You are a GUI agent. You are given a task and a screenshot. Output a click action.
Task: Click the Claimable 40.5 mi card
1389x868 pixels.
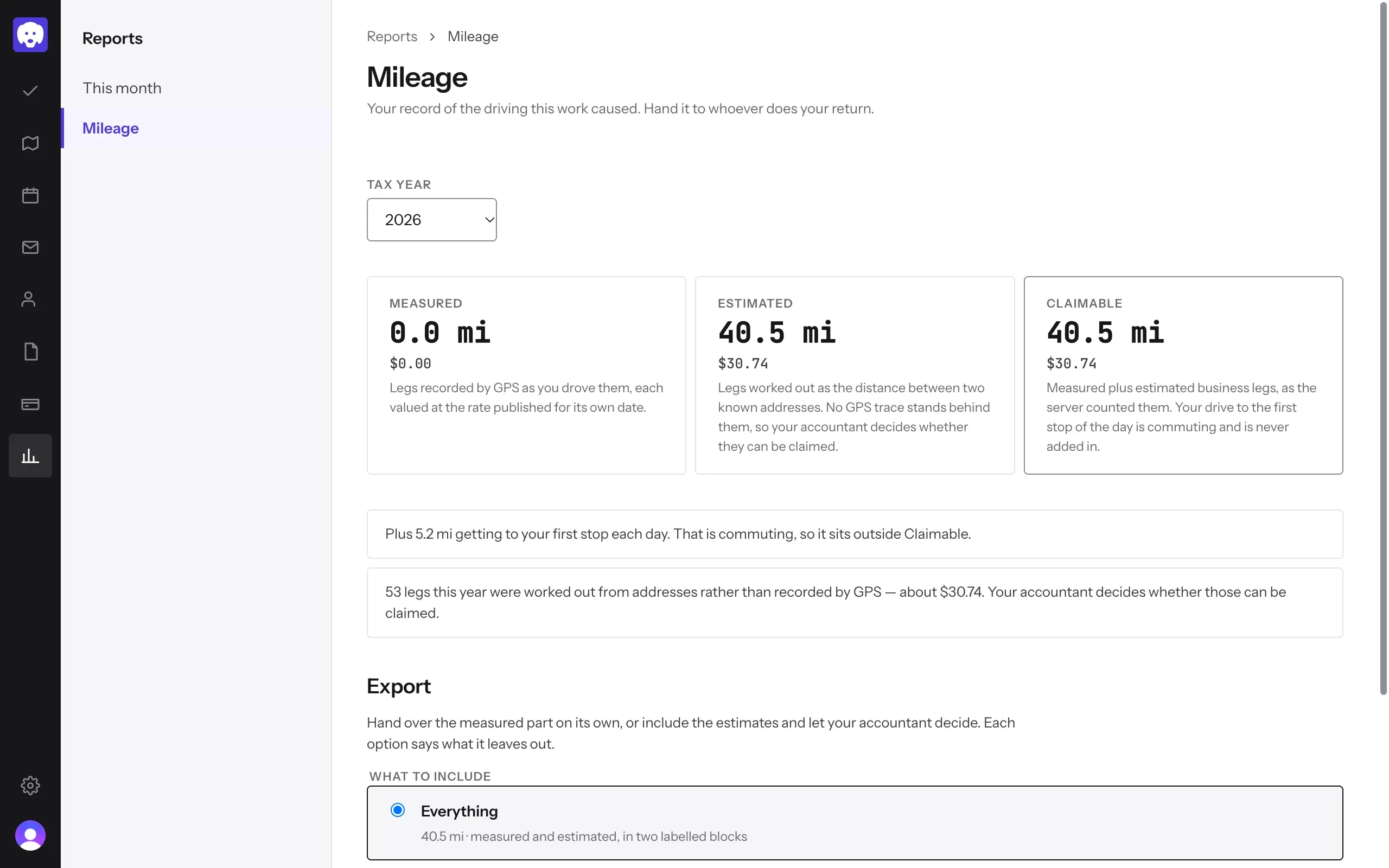click(x=1183, y=375)
